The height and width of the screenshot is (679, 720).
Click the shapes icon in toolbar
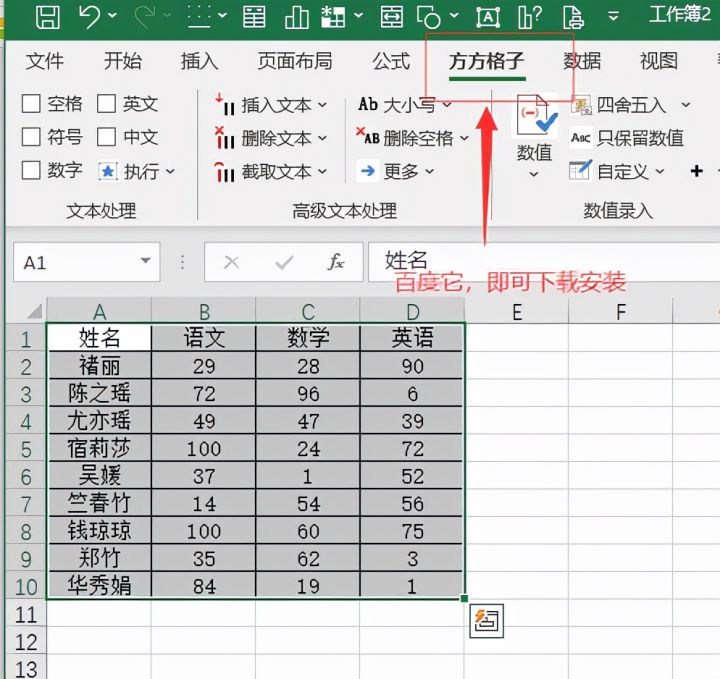[x=428, y=17]
